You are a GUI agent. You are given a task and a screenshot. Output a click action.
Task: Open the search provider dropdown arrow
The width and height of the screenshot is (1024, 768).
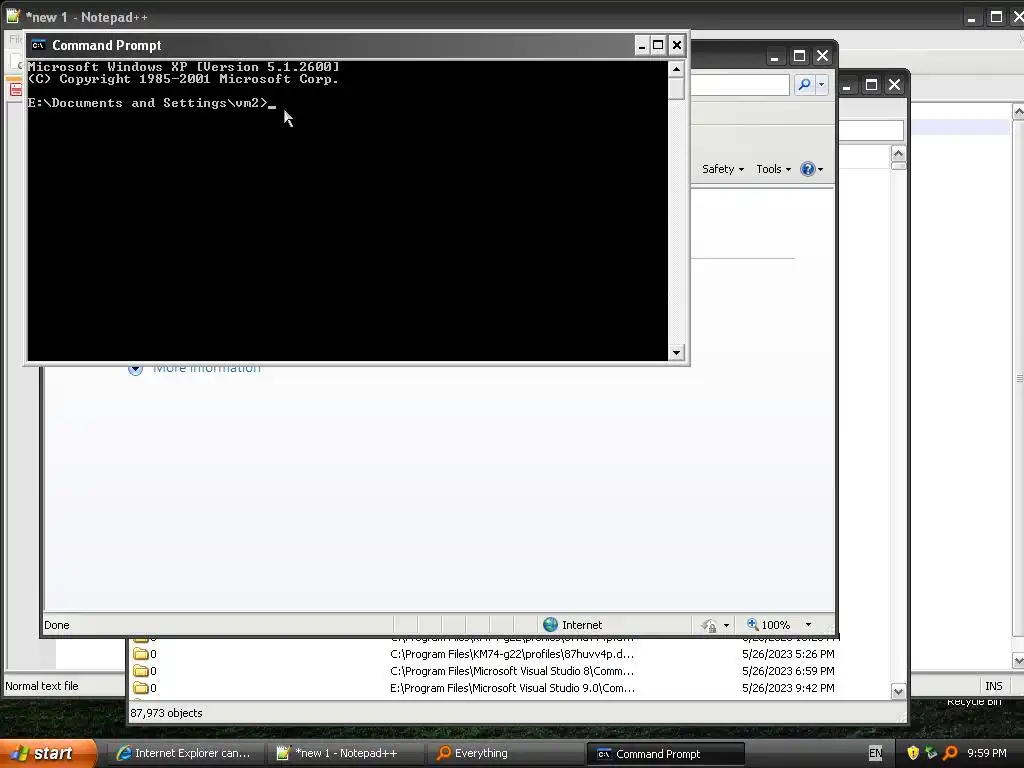(x=822, y=84)
